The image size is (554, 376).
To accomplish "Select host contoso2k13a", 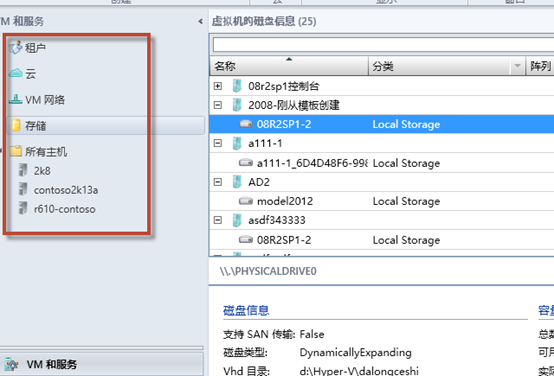I will (66, 190).
